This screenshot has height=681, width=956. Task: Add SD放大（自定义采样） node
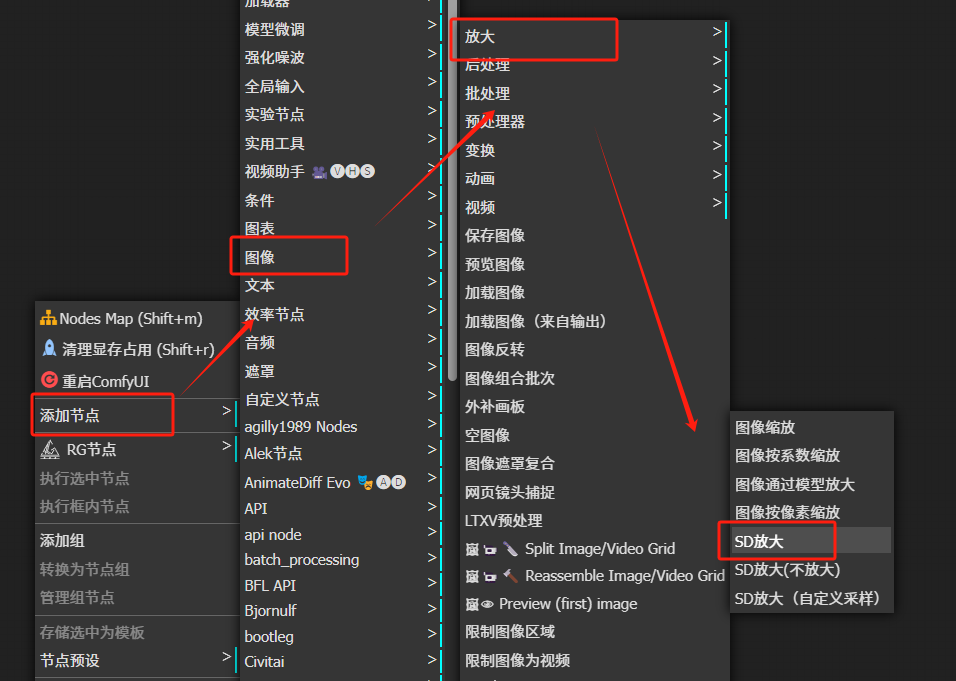[812, 598]
